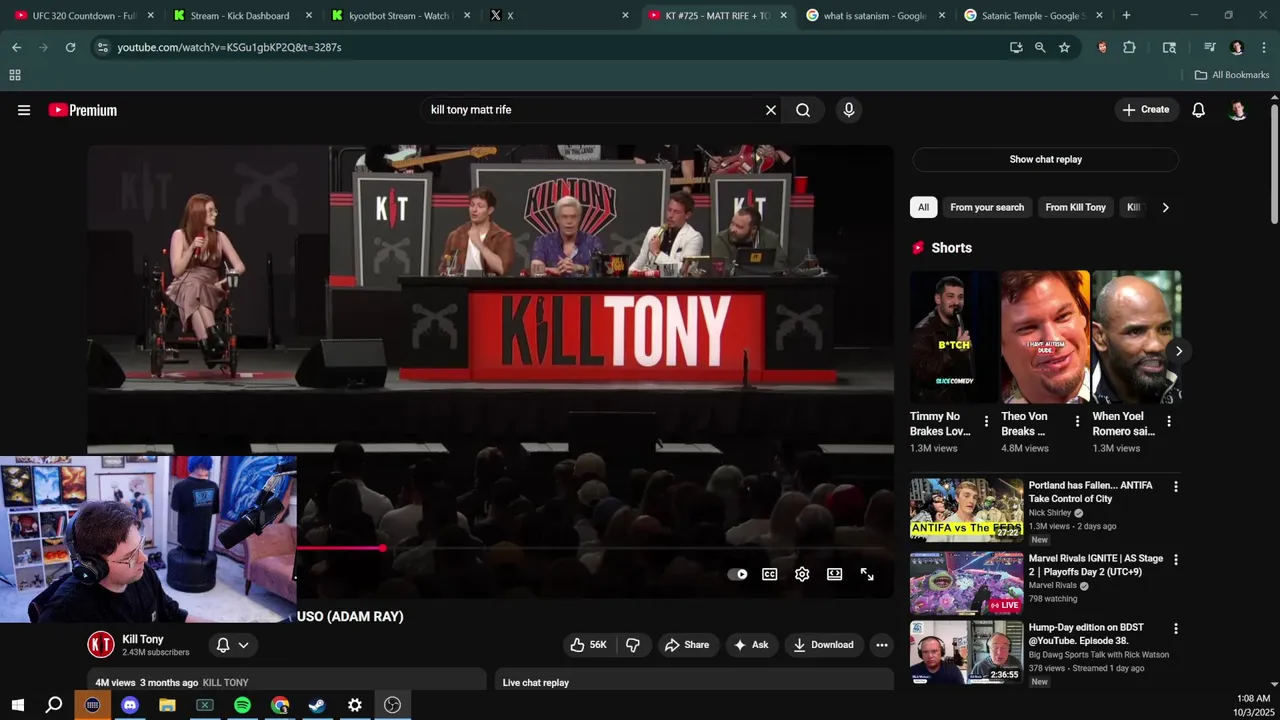The image size is (1280, 720).
Task: Open browser extensions puzzle icon
Action: click(1129, 47)
